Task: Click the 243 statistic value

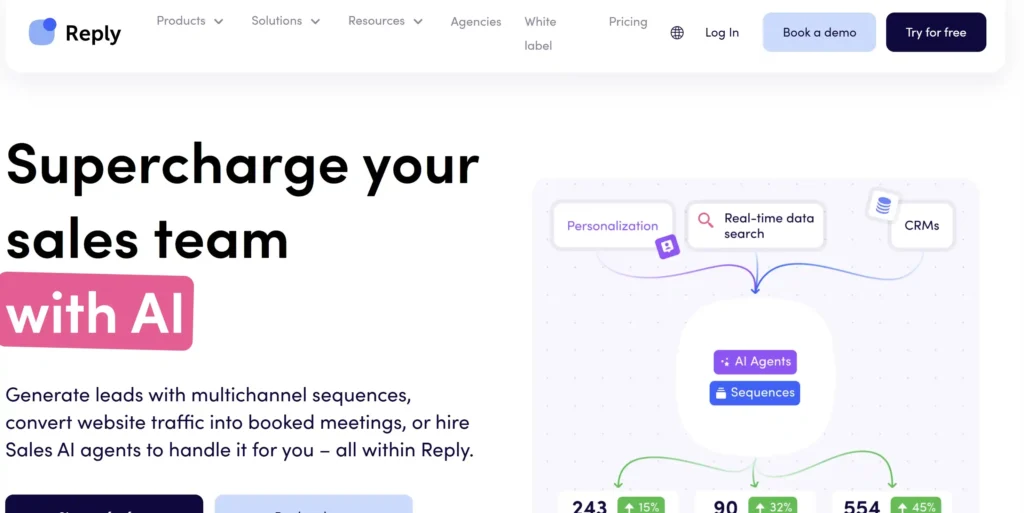Action: click(x=589, y=506)
